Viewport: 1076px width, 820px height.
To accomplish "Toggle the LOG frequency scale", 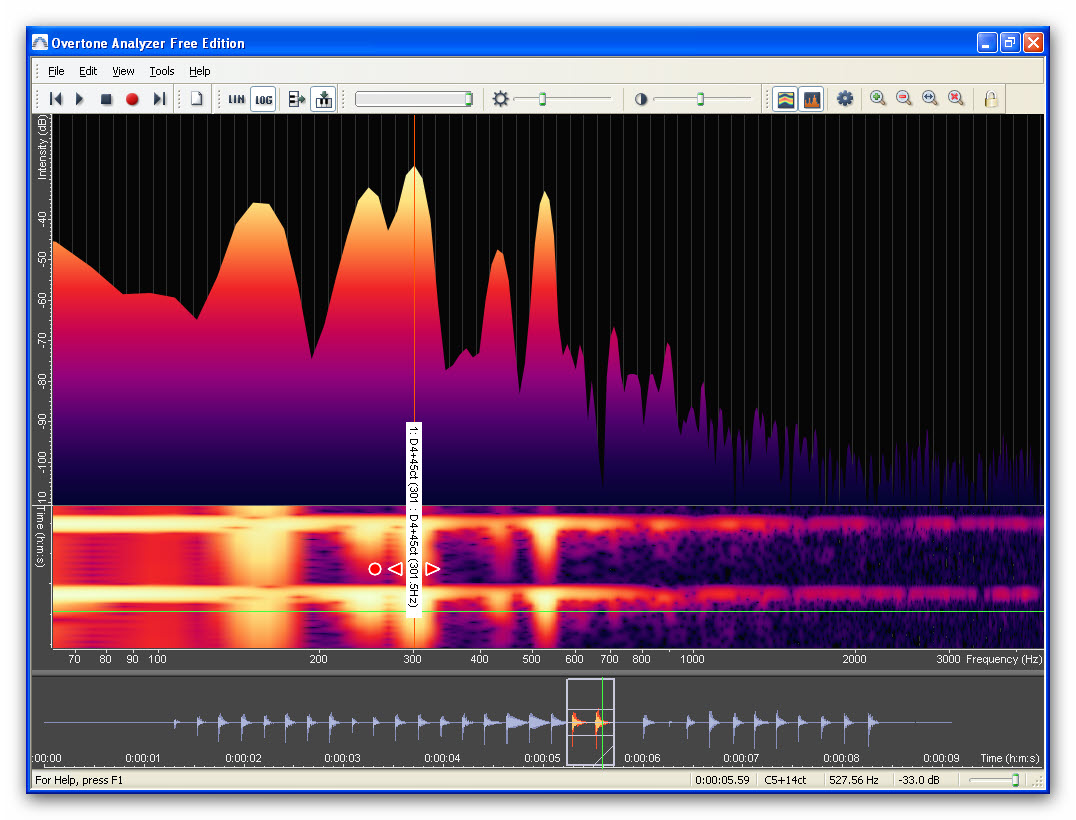I will pyautogui.click(x=264, y=99).
